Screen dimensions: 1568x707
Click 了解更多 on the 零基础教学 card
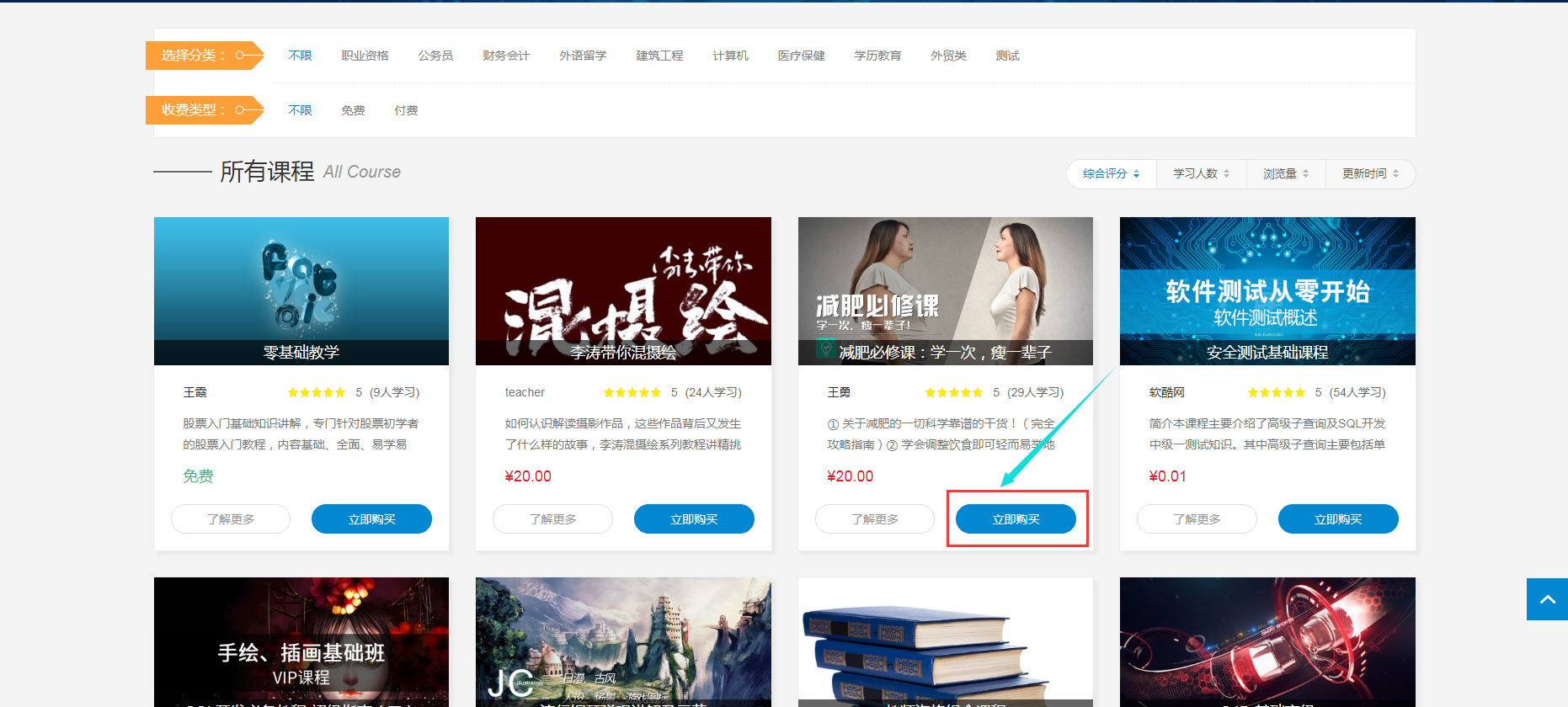(x=231, y=519)
